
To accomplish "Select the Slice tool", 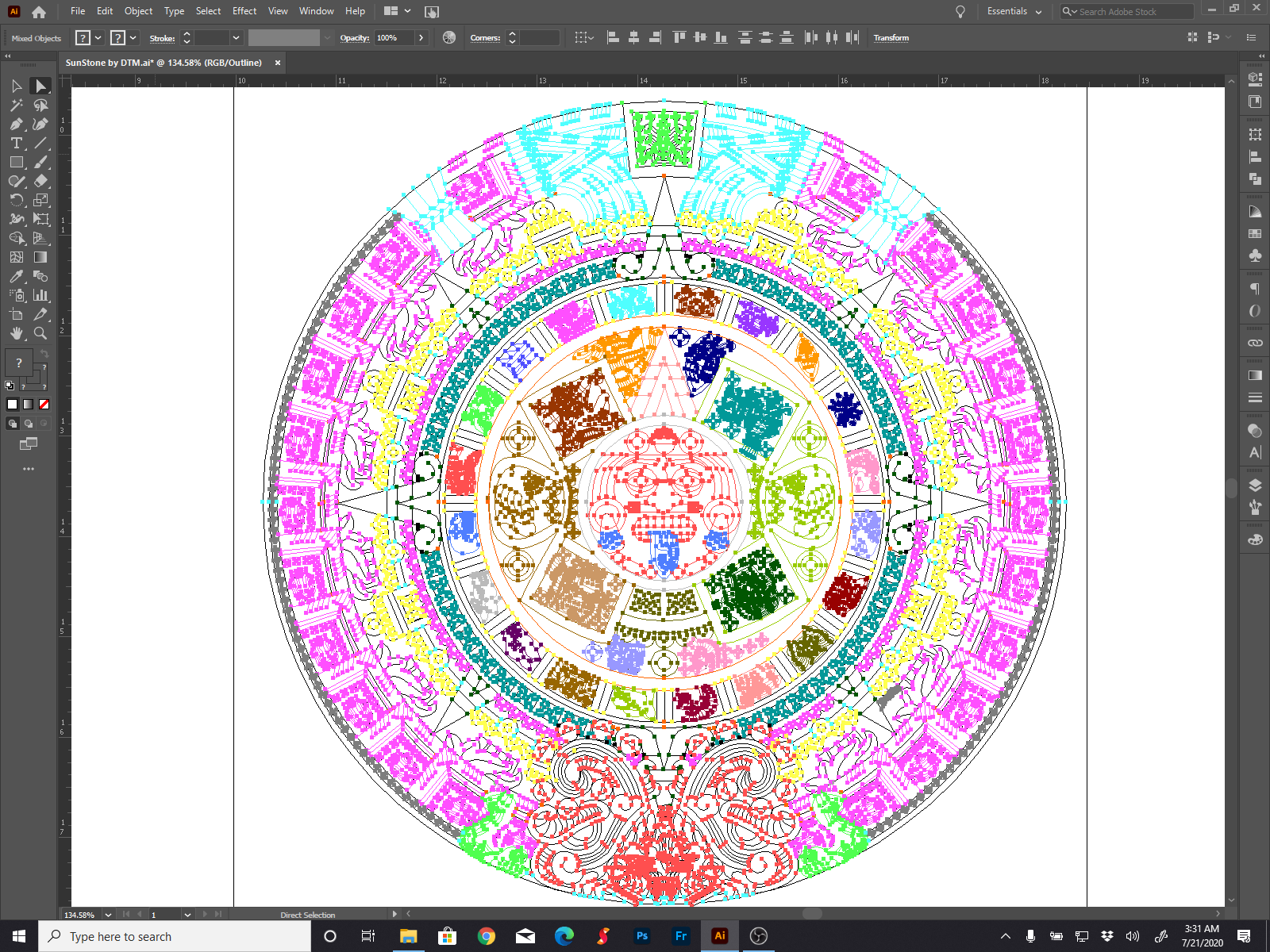I will point(40,314).
